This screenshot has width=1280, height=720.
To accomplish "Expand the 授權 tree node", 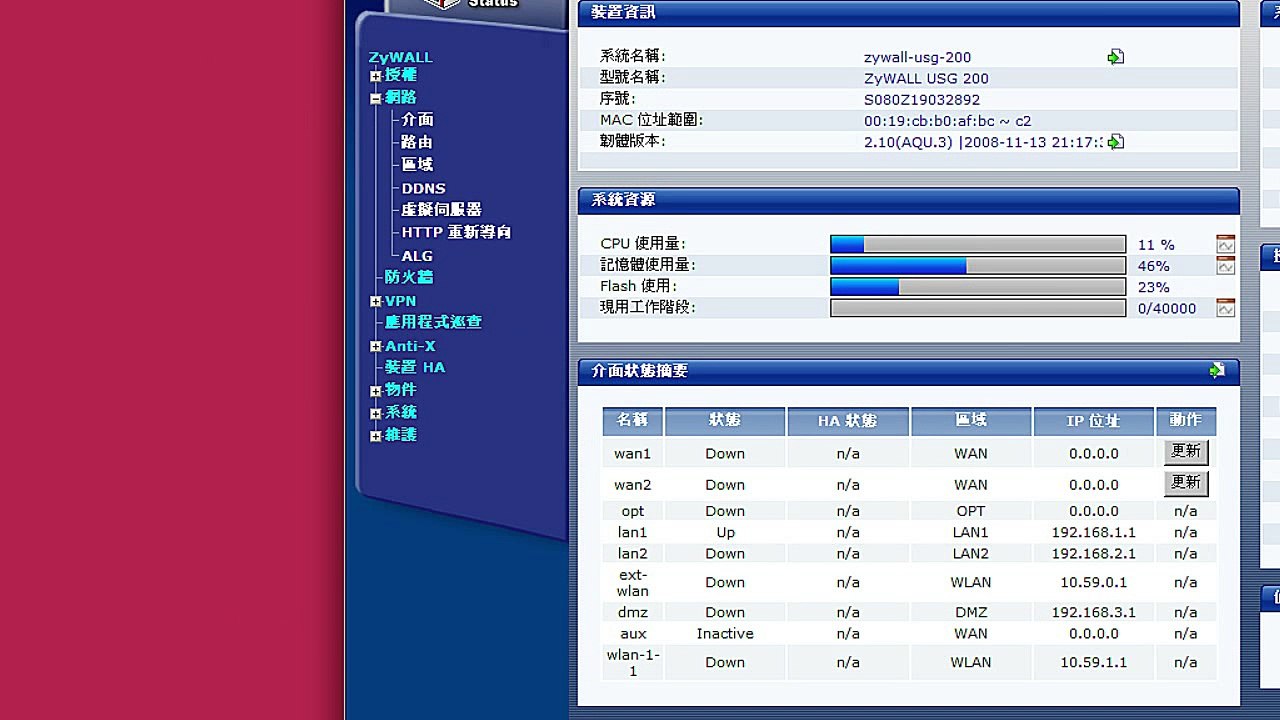I will (376, 76).
